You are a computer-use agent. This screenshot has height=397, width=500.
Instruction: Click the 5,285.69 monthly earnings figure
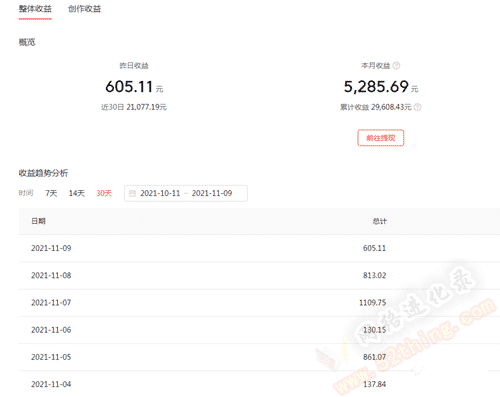[x=376, y=87]
